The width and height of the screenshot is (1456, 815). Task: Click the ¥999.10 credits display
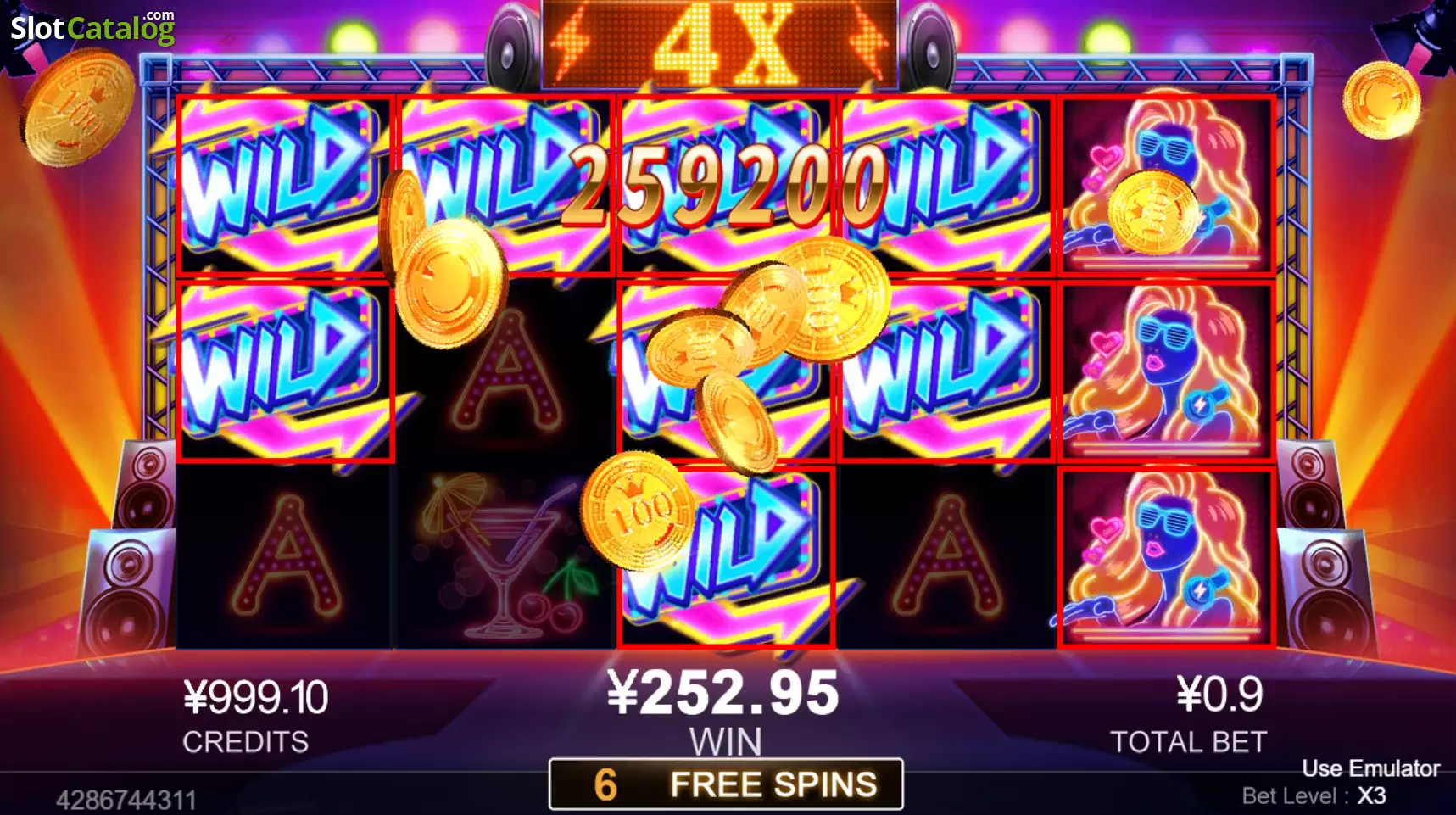pyautogui.click(x=255, y=698)
